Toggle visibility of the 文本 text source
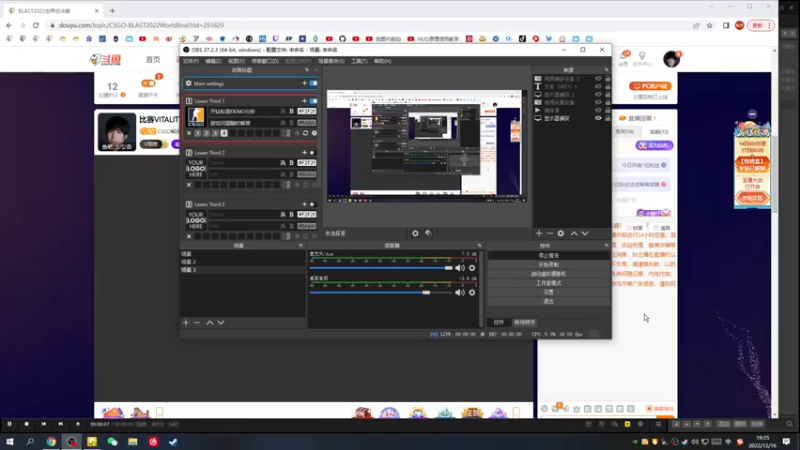Image resolution: width=800 pixels, height=450 pixels. point(598,87)
